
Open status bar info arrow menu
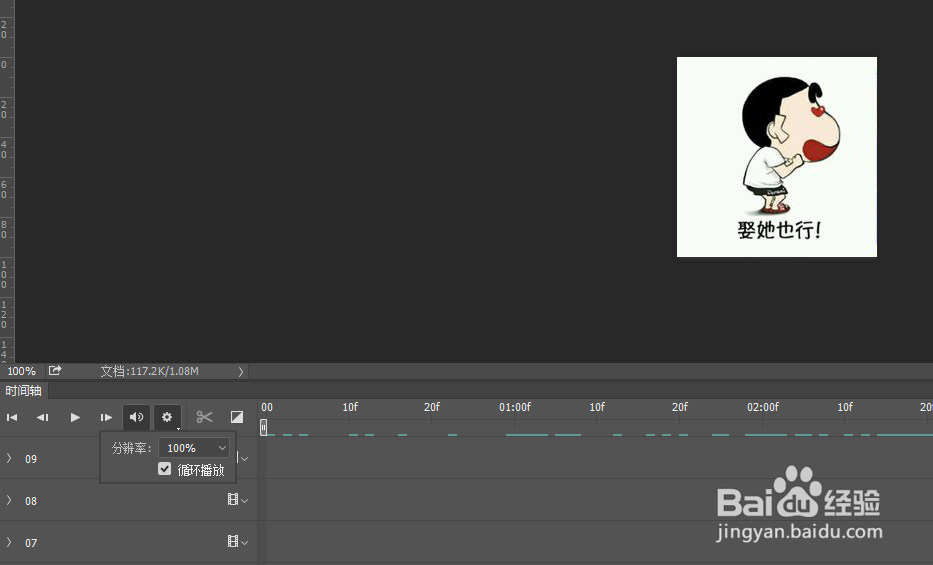point(241,372)
